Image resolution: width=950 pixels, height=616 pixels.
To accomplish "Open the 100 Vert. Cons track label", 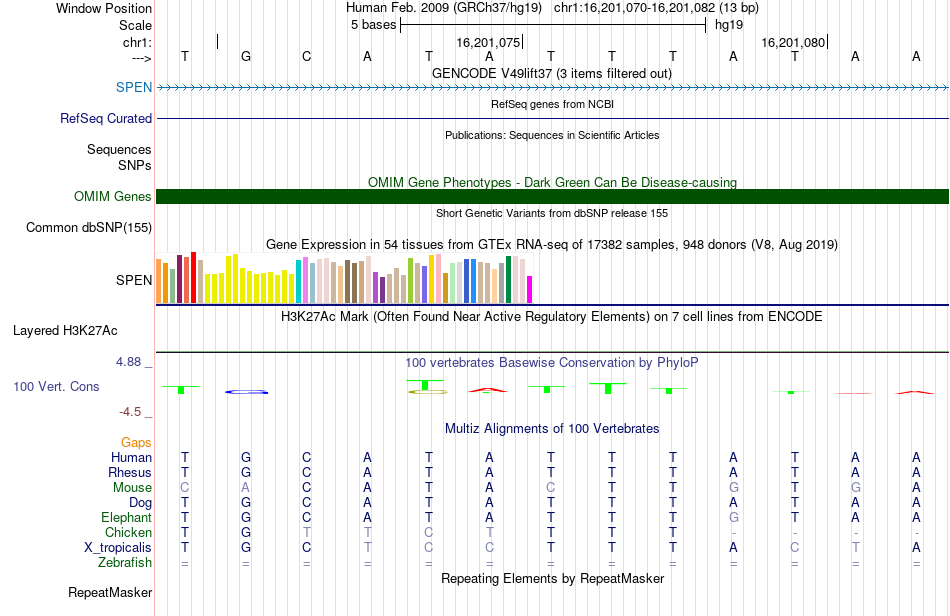I will [56, 386].
